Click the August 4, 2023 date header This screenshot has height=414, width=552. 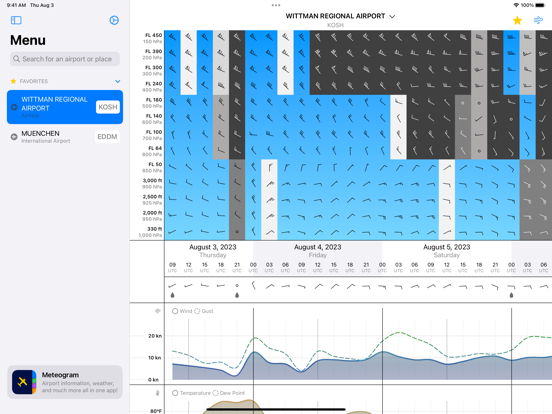[318, 247]
